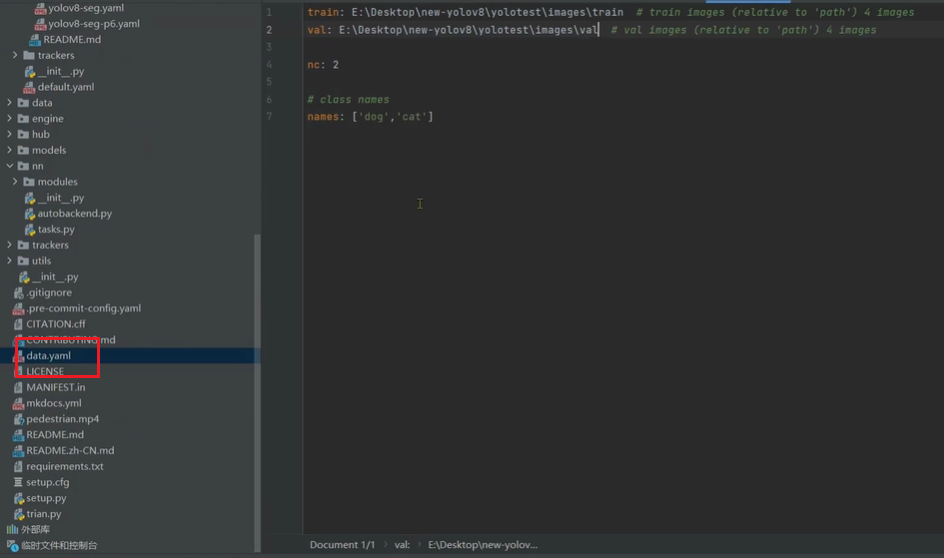The height and width of the screenshot is (558, 944).
Task: Select the 外部库 tree node
Action: click(35, 530)
